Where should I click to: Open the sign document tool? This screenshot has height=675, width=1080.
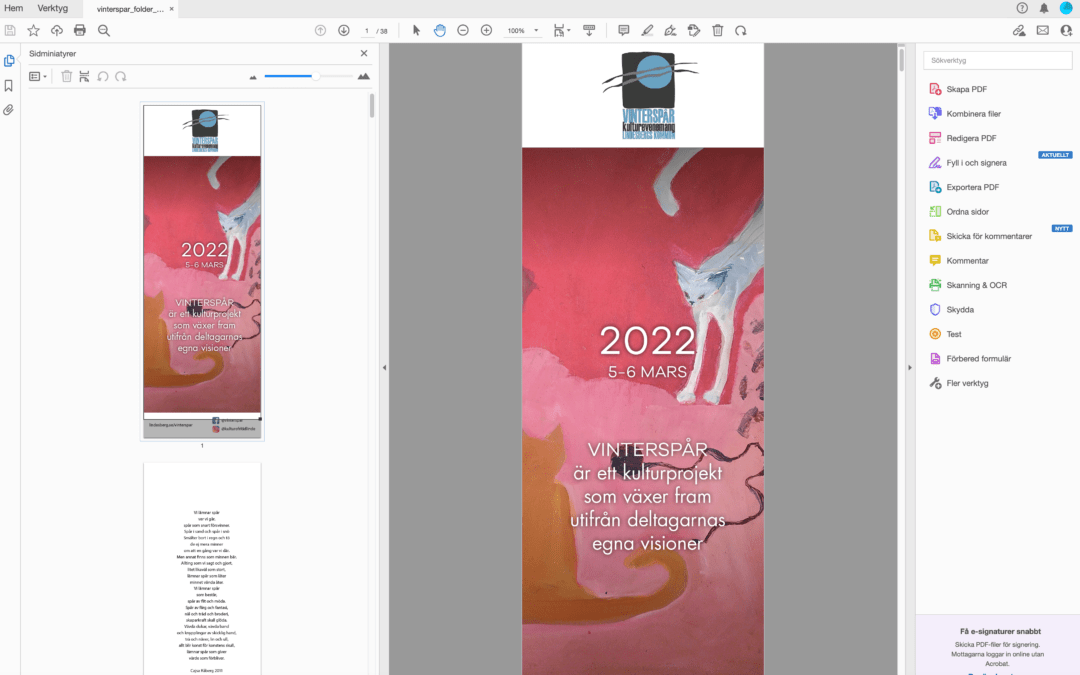click(x=670, y=30)
